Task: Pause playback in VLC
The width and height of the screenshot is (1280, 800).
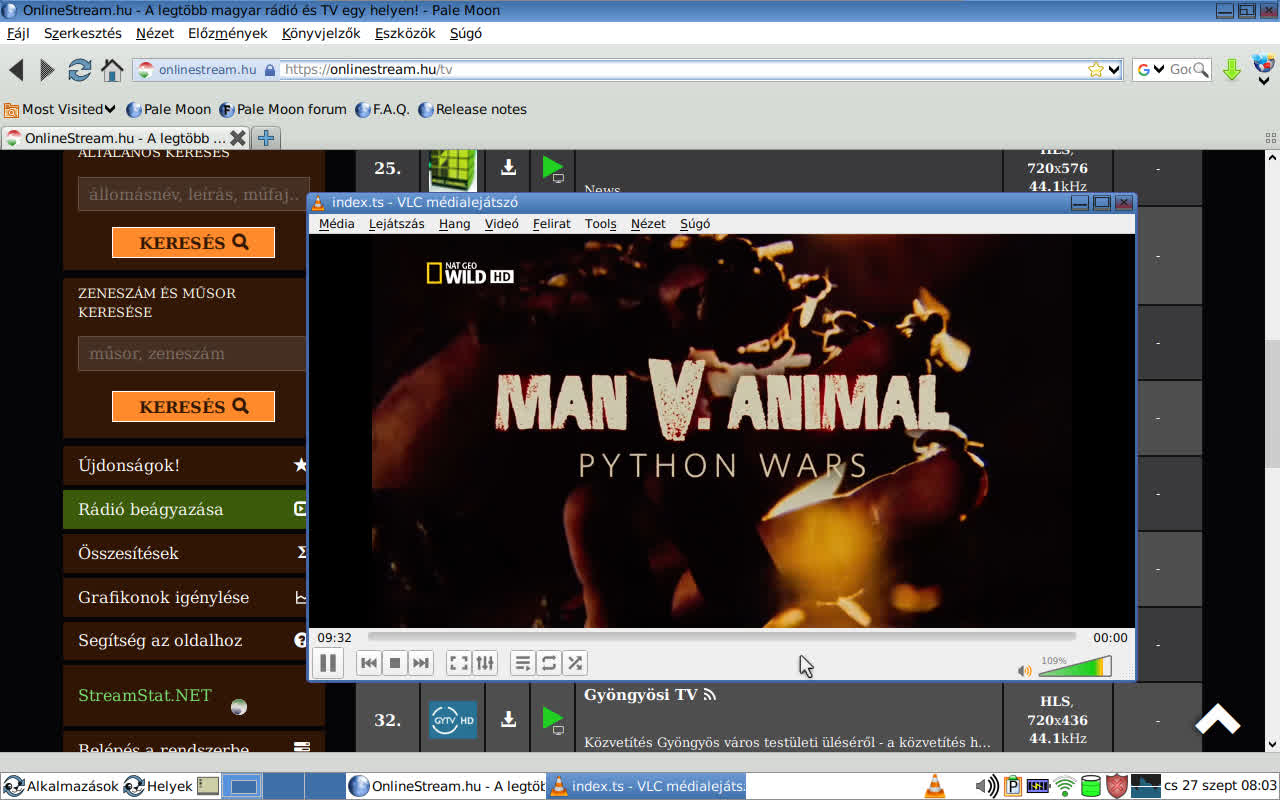Action: click(327, 662)
